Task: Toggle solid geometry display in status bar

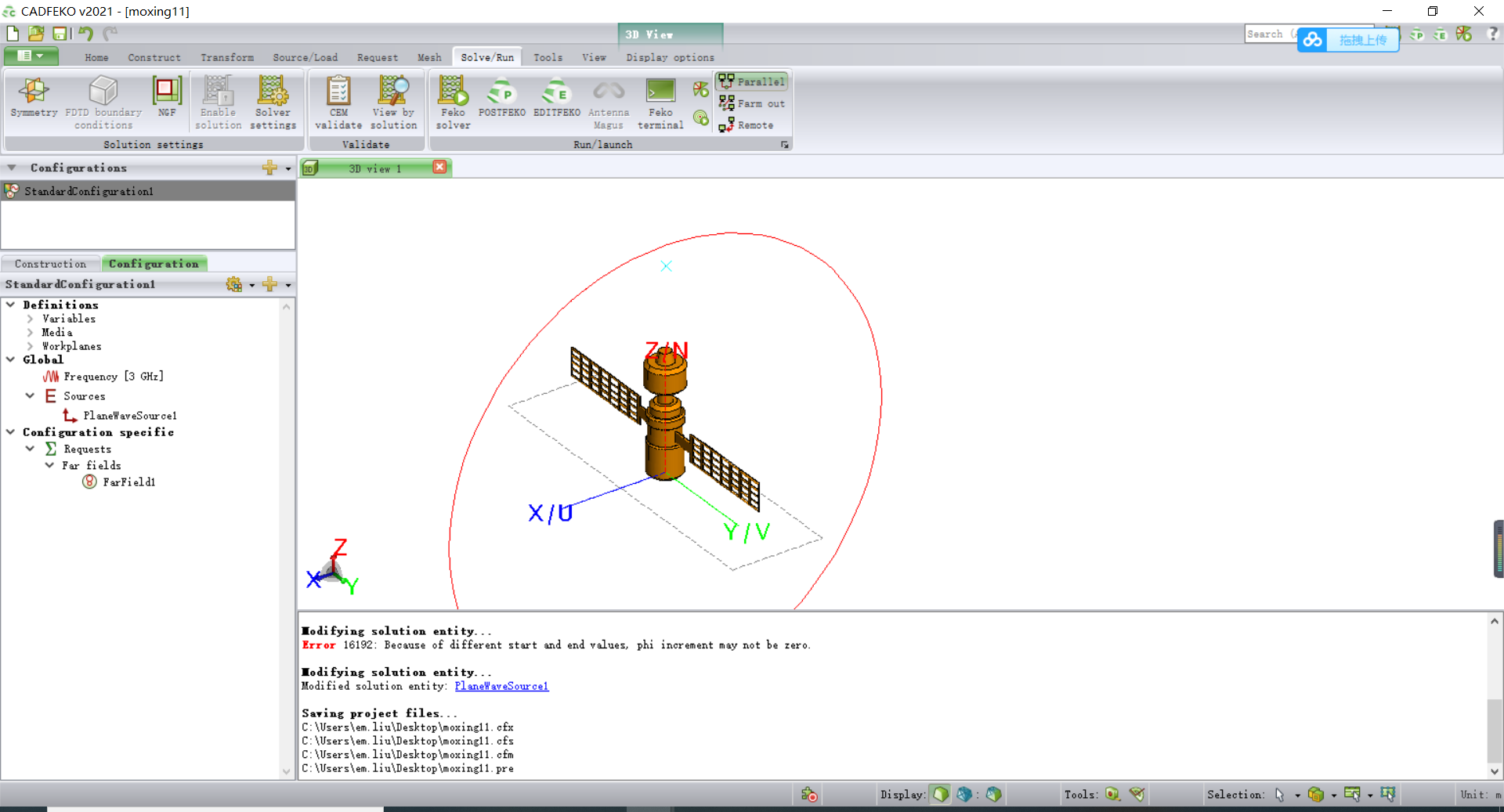Action: click(940, 794)
